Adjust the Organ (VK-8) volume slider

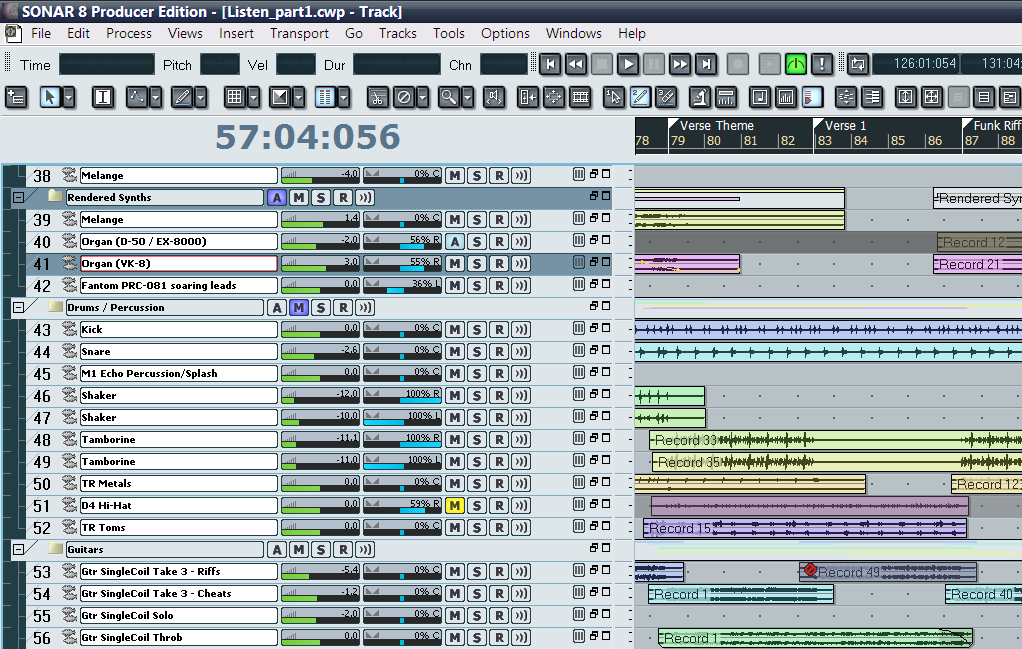320,264
